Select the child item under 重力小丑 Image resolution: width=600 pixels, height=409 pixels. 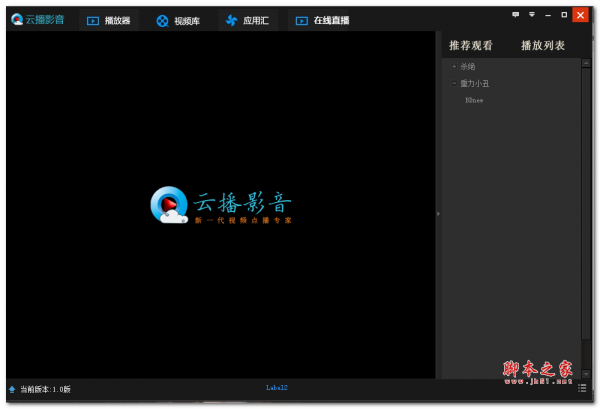tap(474, 100)
